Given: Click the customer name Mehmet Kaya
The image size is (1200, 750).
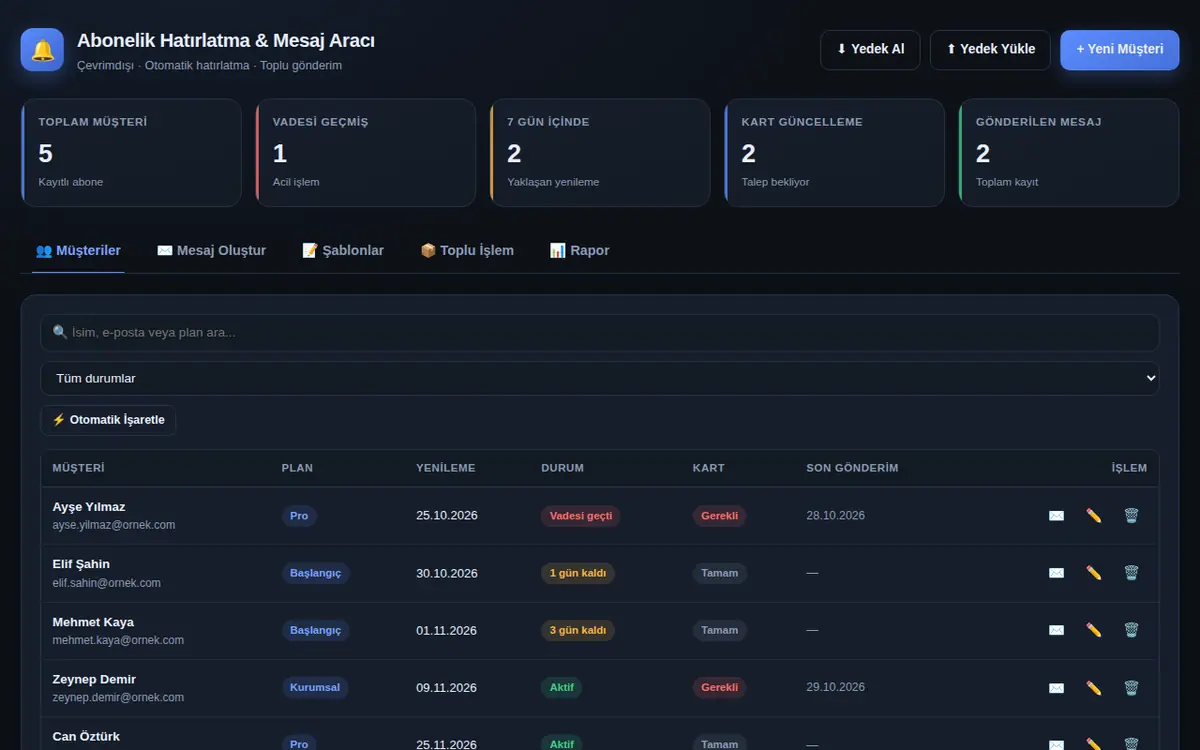Looking at the screenshot, I should point(93,622).
